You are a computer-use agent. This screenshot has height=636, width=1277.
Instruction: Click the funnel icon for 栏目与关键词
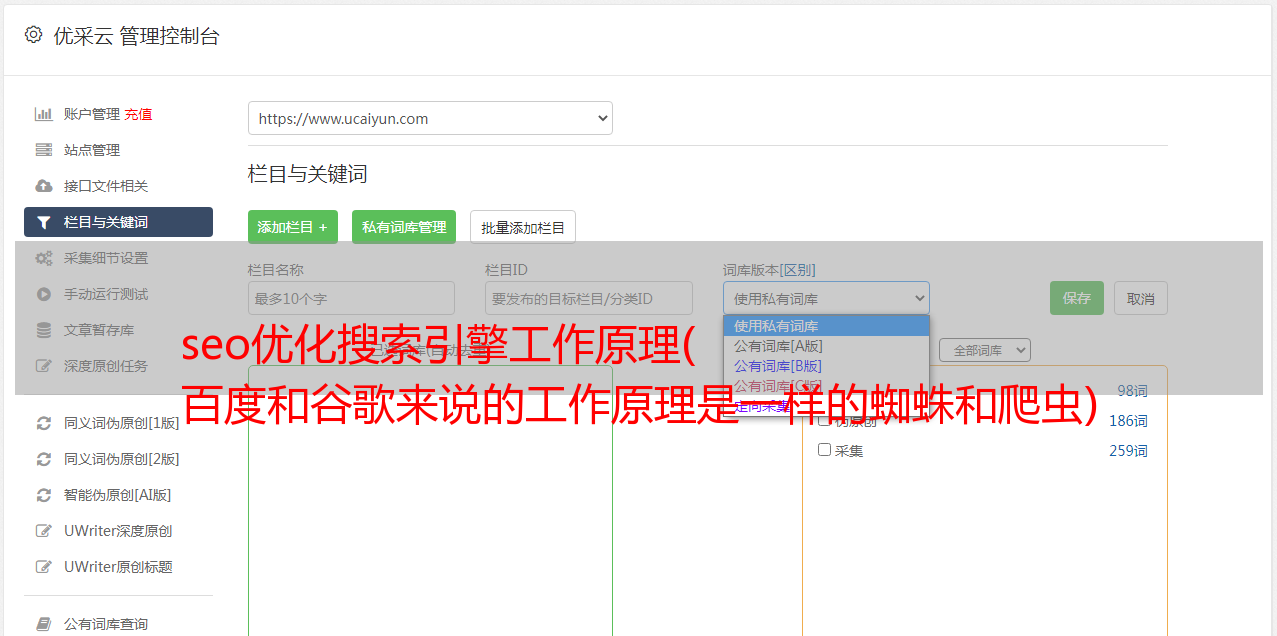44,222
